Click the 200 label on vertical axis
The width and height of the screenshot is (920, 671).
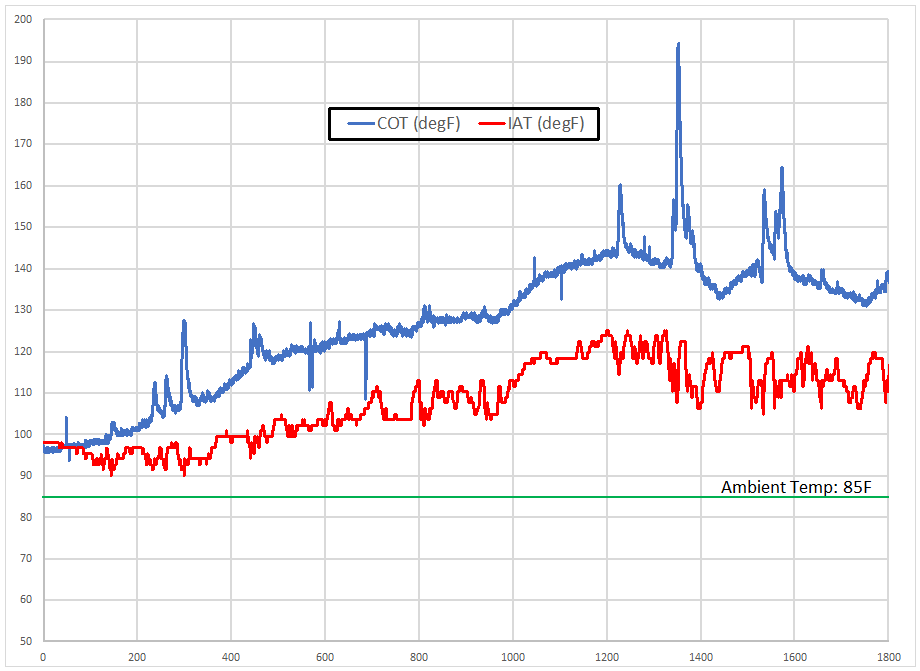point(23,20)
